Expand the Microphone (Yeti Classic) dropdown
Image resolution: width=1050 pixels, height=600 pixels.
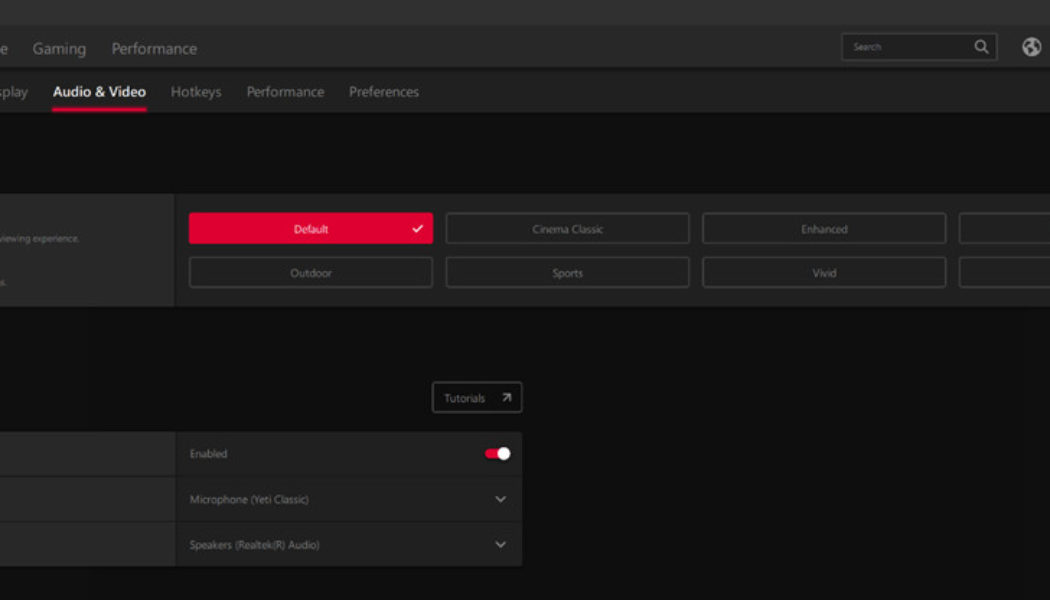pyautogui.click(x=499, y=498)
